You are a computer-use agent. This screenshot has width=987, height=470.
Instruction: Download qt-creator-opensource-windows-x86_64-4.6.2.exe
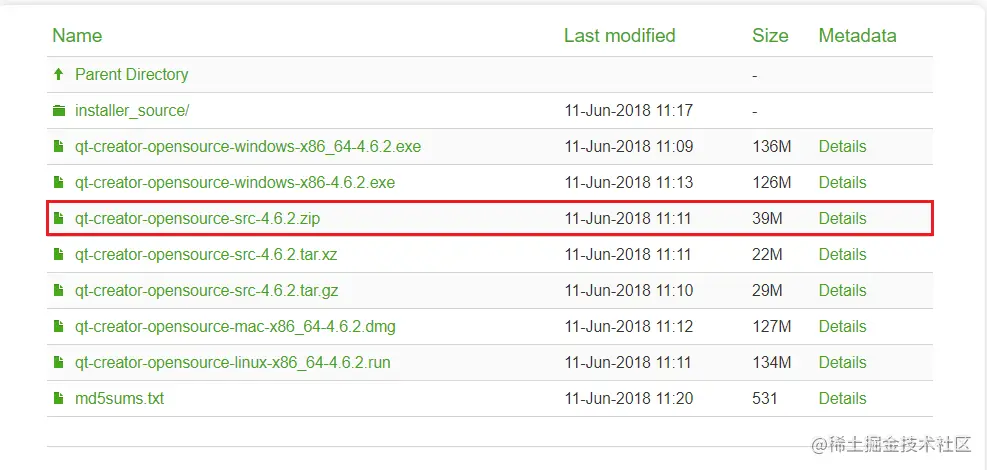click(x=248, y=147)
